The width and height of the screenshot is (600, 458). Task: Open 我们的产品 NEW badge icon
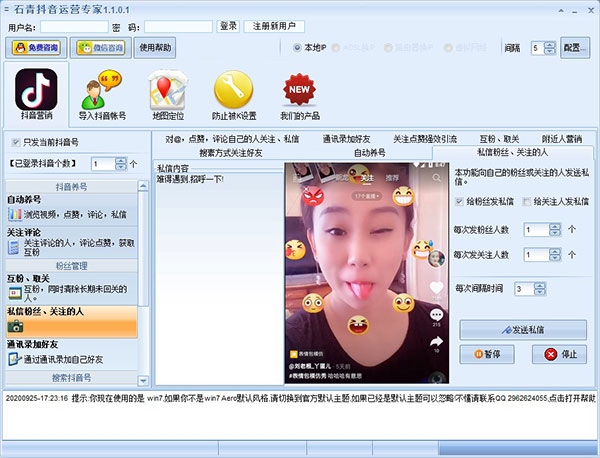click(301, 94)
